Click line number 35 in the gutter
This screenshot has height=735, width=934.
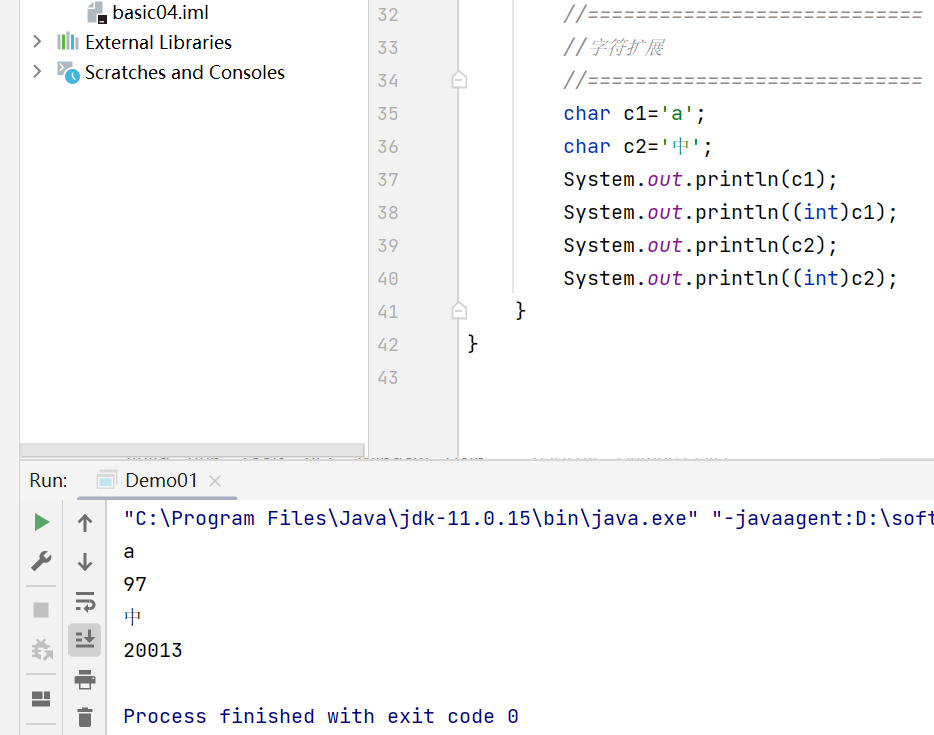(x=388, y=113)
